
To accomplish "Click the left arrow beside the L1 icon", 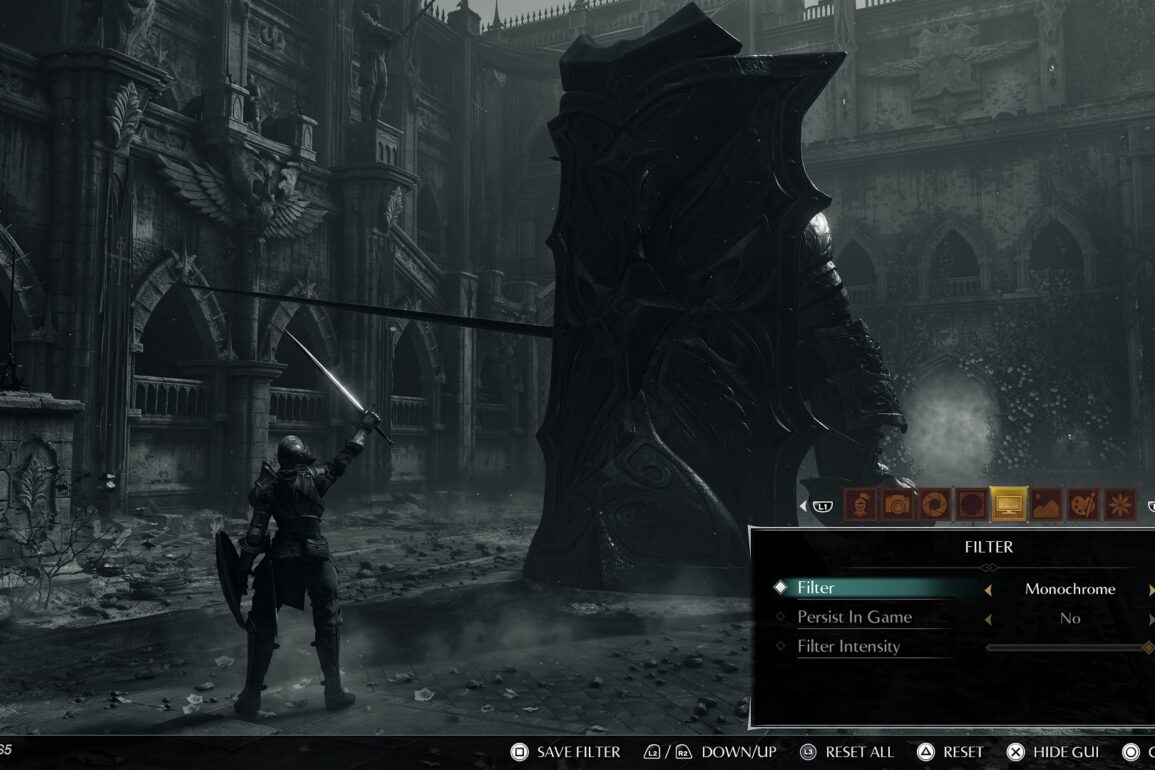I will [803, 506].
